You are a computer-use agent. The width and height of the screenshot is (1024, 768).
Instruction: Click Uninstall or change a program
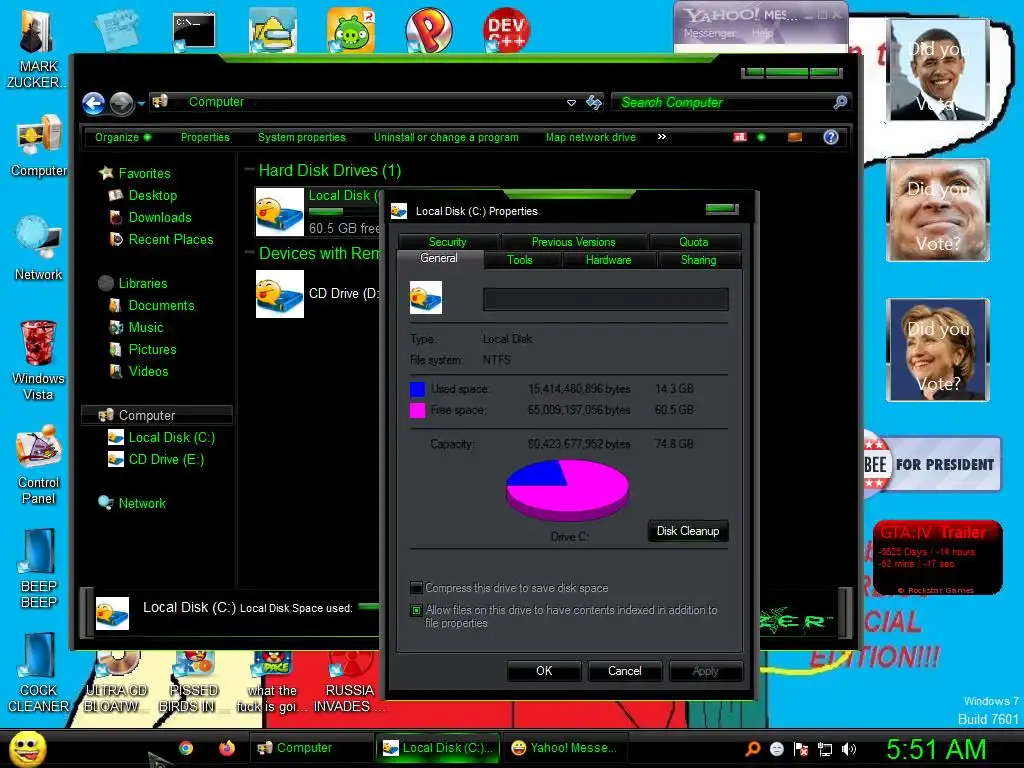[x=446, y=137]
